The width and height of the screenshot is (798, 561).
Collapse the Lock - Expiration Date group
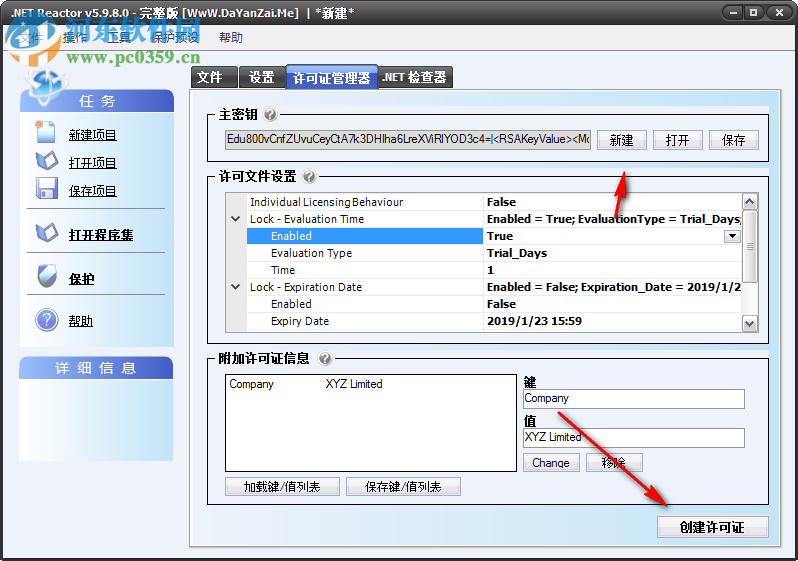[236, 287]
